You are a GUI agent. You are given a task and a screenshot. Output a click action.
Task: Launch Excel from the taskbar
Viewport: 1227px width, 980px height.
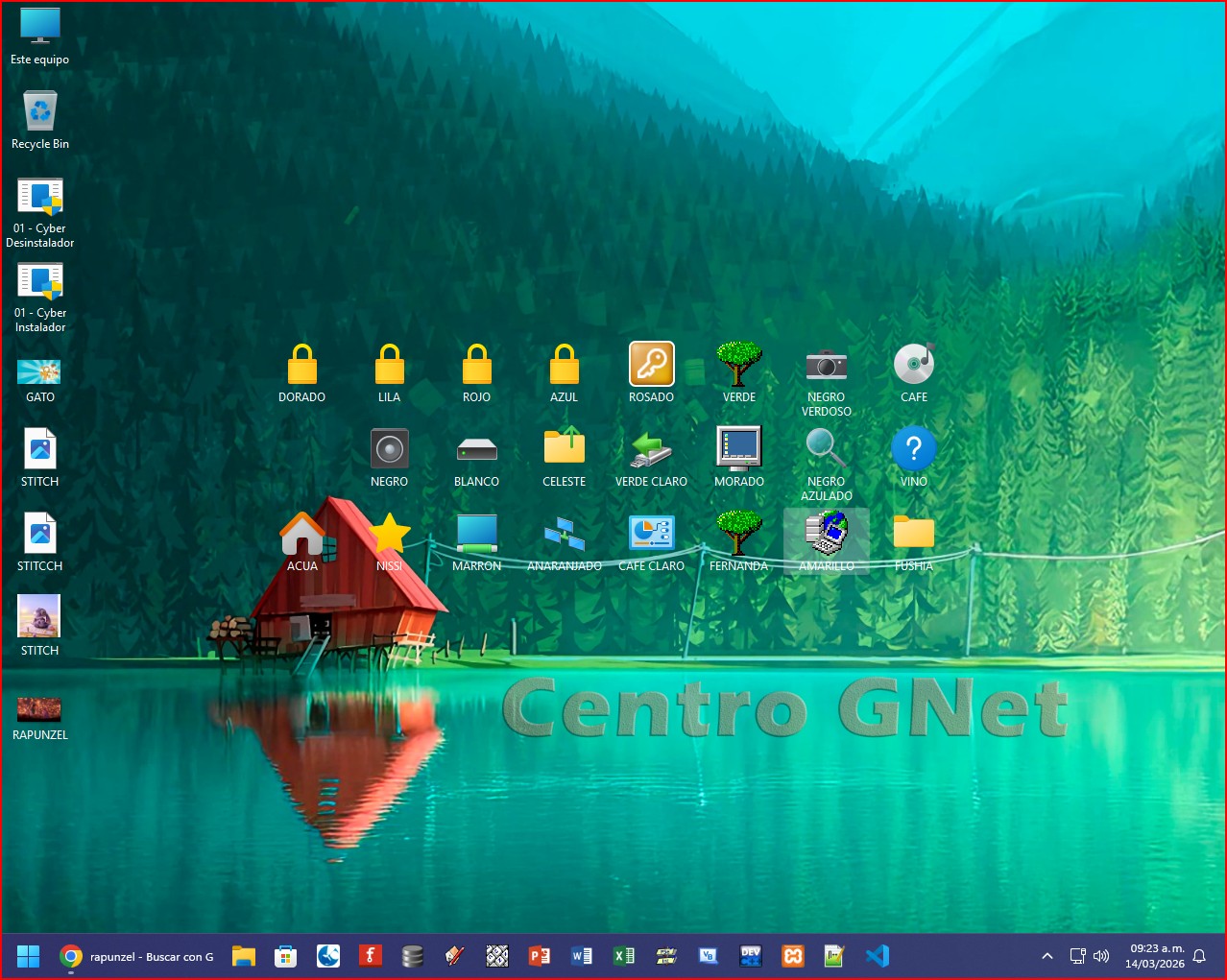(x=624, y=956)
